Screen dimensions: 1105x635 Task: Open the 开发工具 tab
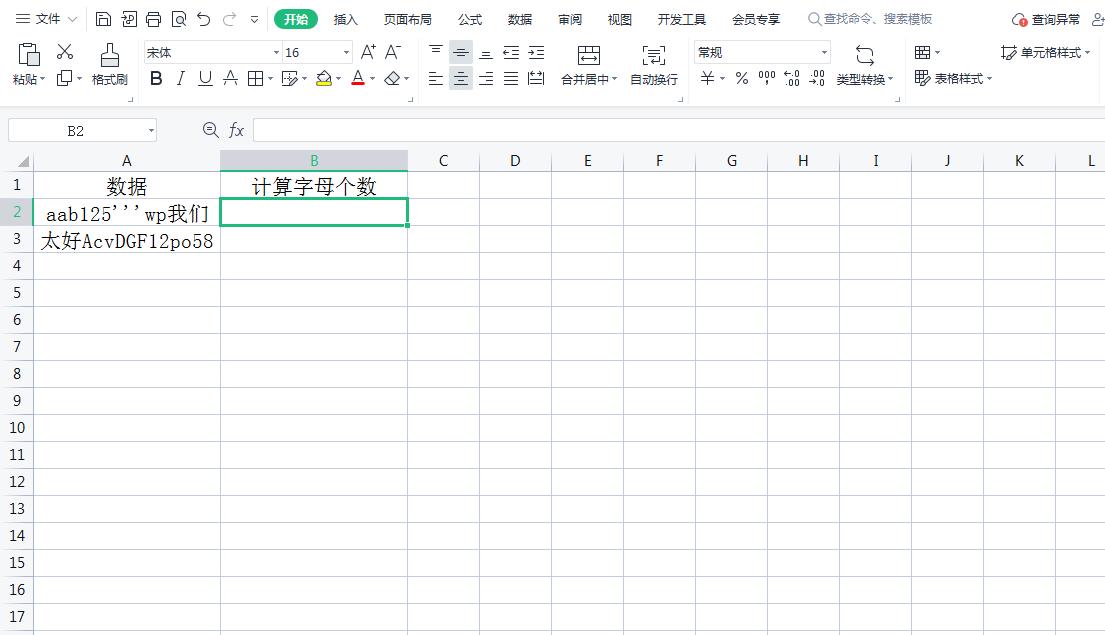[x=681, y=20]
